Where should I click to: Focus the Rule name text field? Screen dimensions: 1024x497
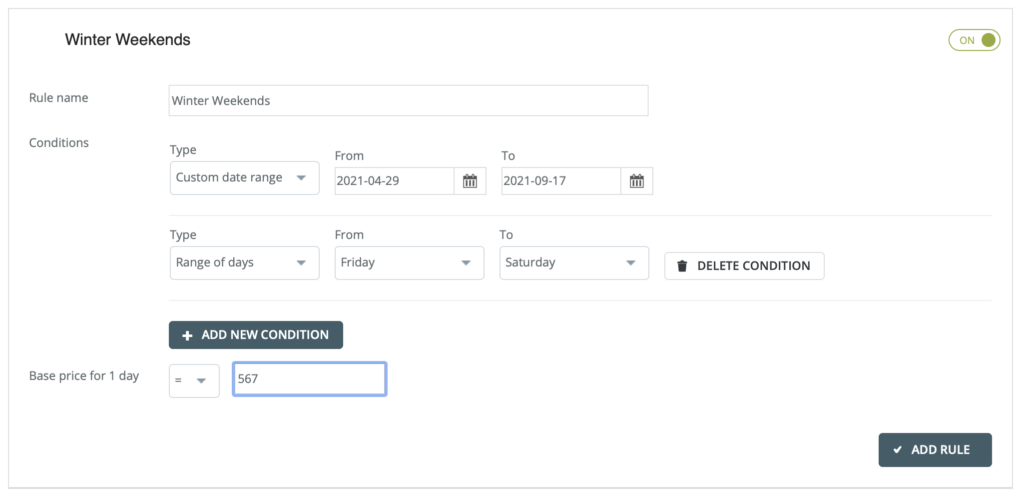[408, 101]
